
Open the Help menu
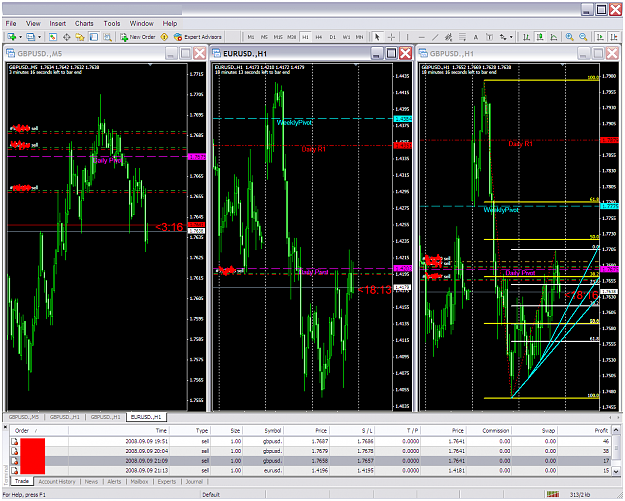click(x=170, y=24)
